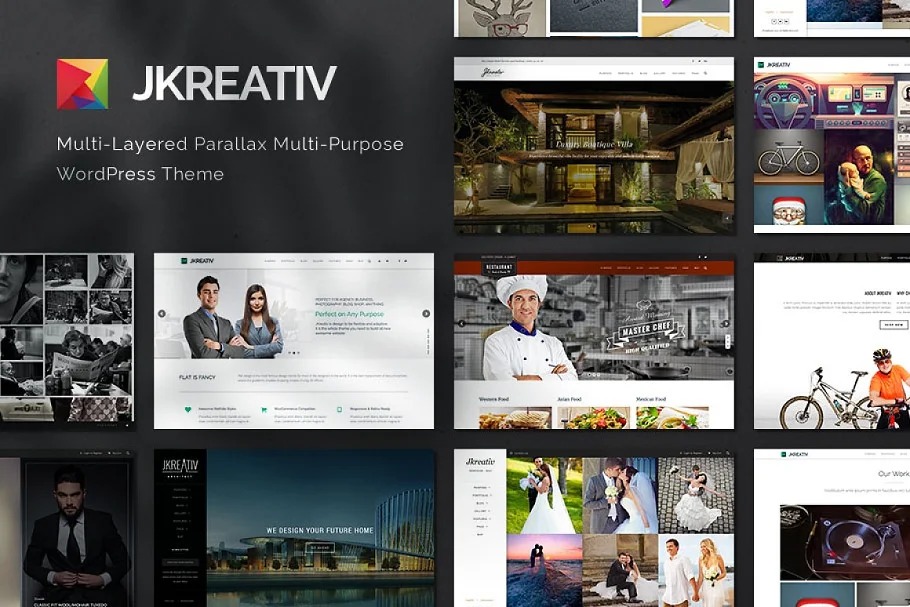Select 'Asian Food' section in restaurant demo
Screen dimensions: 910x607
pyautogui.click(x=571, y=400)
